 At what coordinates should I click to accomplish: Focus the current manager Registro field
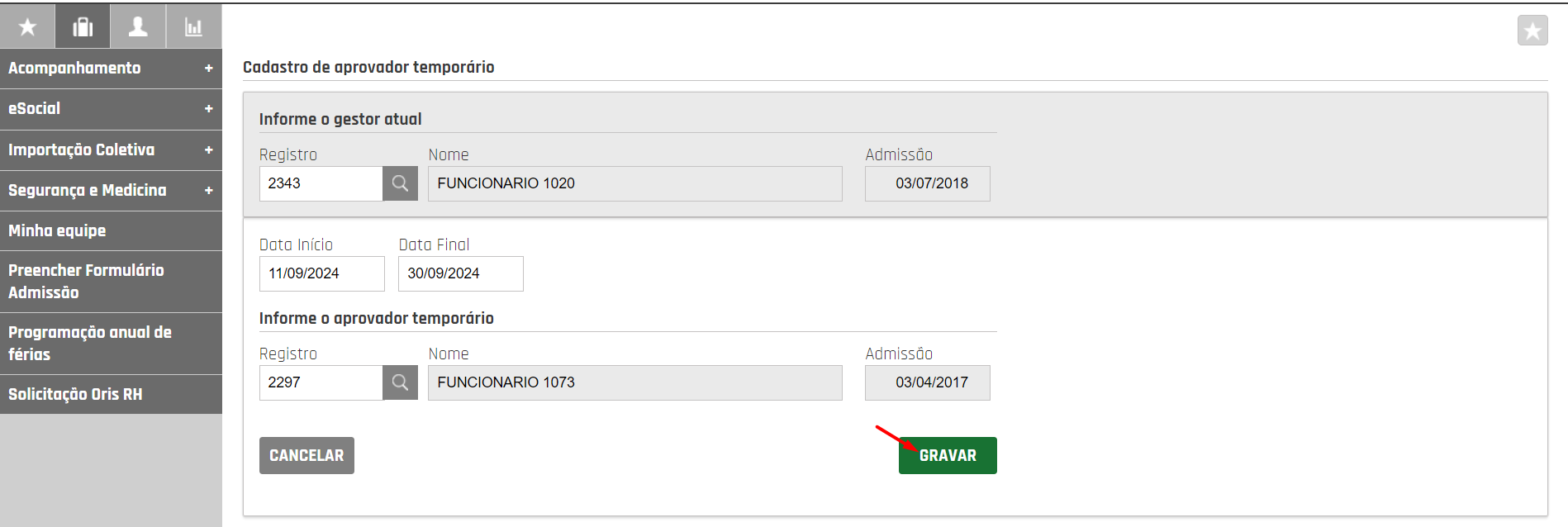point(321,183)
